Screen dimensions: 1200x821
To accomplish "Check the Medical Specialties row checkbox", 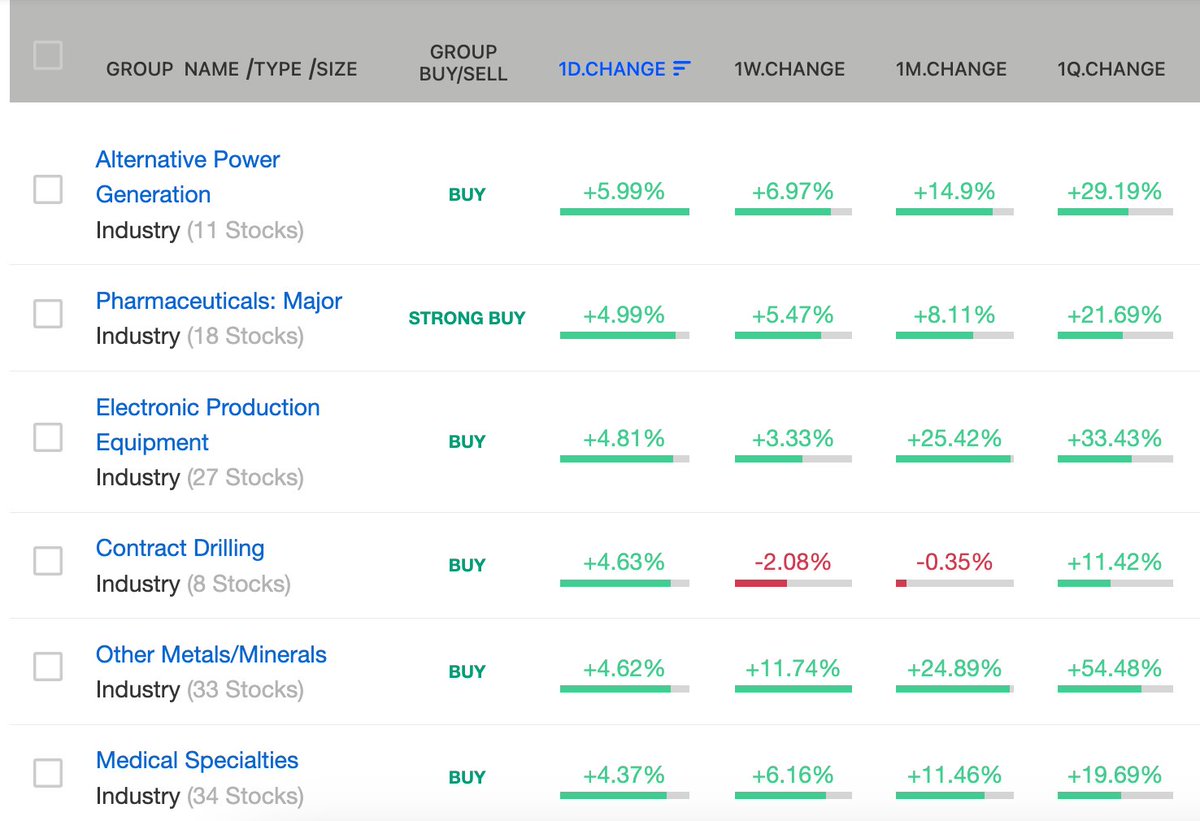I will click(47, 772).
